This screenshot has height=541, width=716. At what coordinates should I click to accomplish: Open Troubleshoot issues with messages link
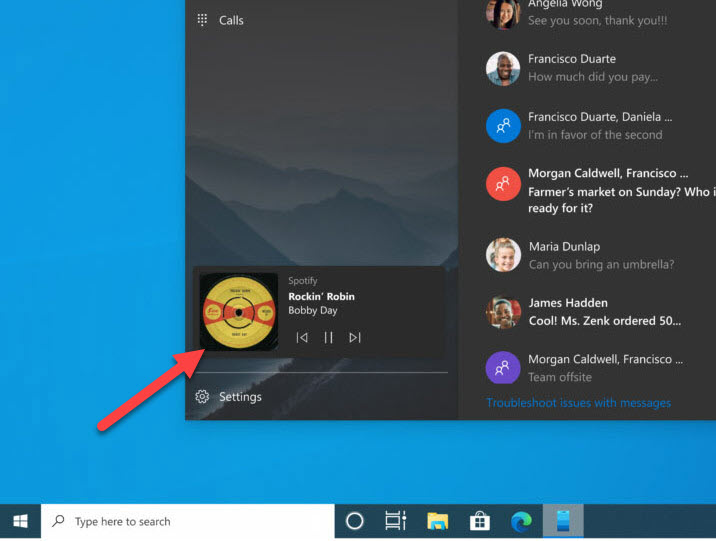point(578,403)
